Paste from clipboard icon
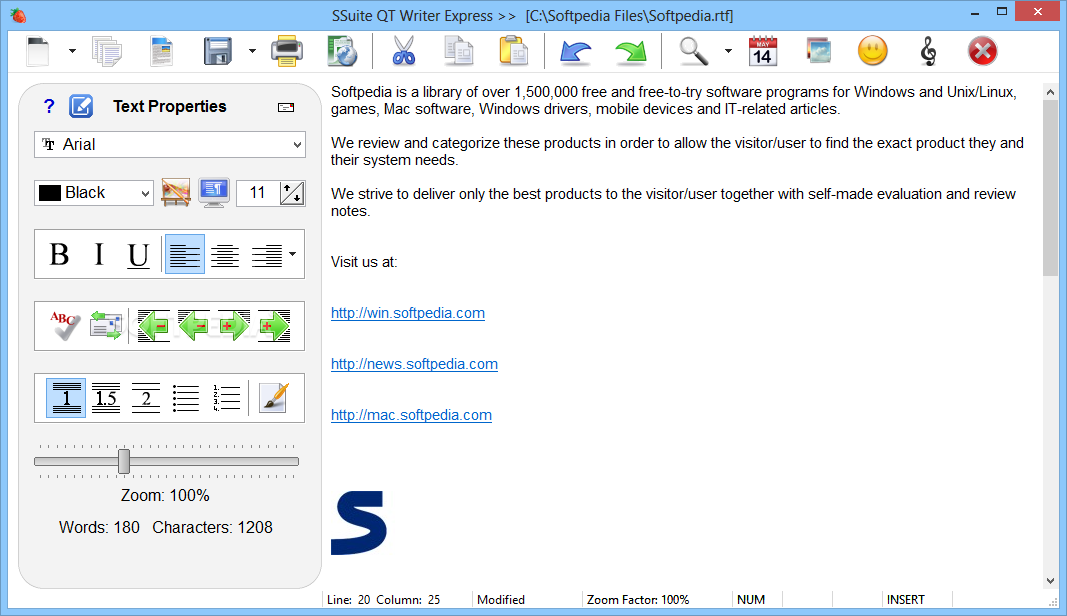Image resolution: width=1067 pixels, height=616 pixels. (x=513, y=52)
